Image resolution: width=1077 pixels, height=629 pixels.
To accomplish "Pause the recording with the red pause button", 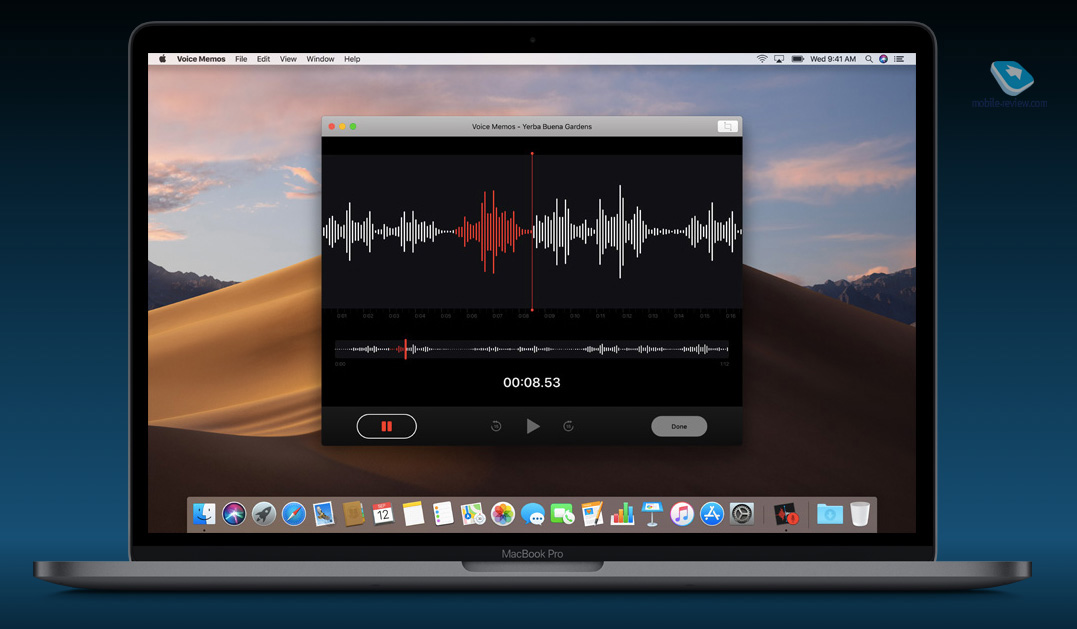I will (x=387, y=426).
